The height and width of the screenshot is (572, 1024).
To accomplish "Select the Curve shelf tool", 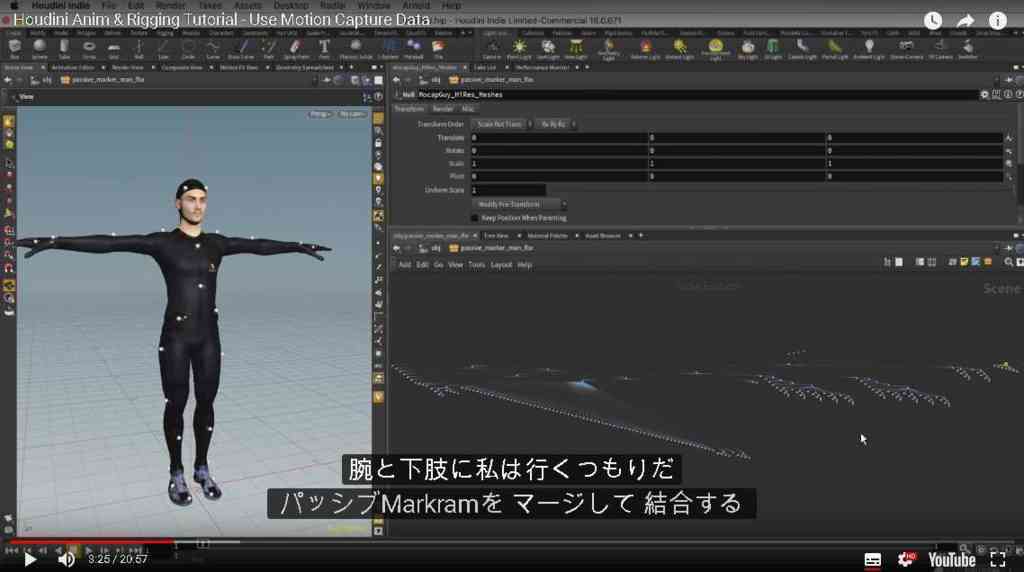I will 213,48.
